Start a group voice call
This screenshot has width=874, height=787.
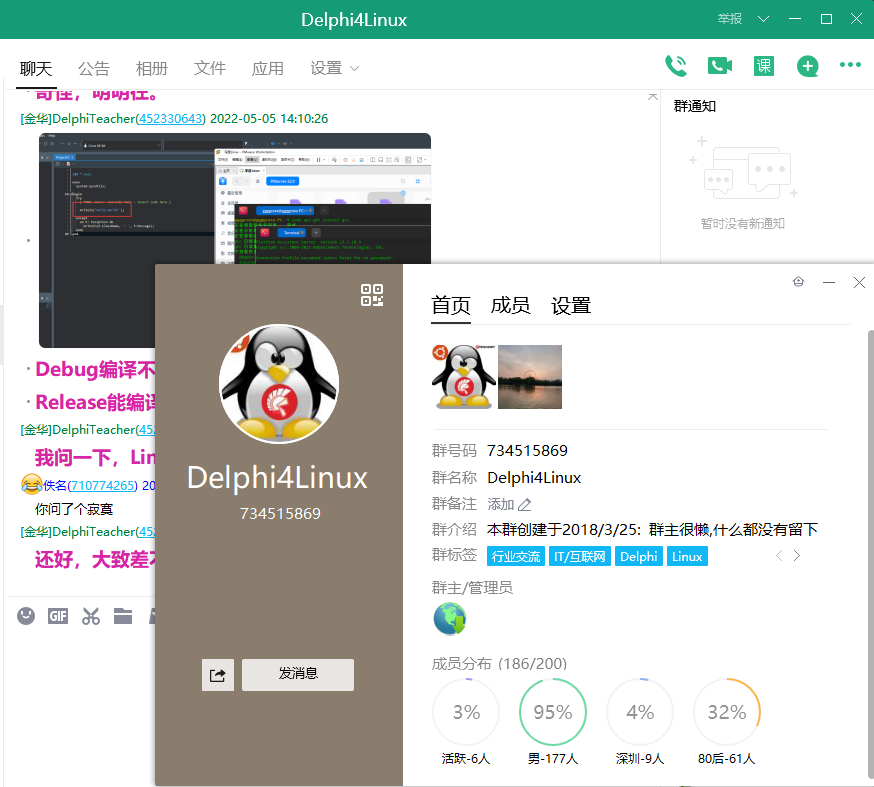(676, 66)
